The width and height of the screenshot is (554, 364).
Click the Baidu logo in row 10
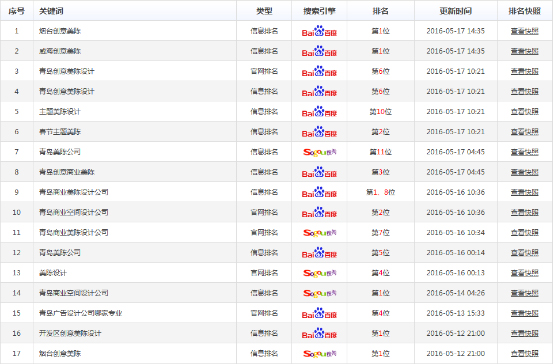point(319,212)
